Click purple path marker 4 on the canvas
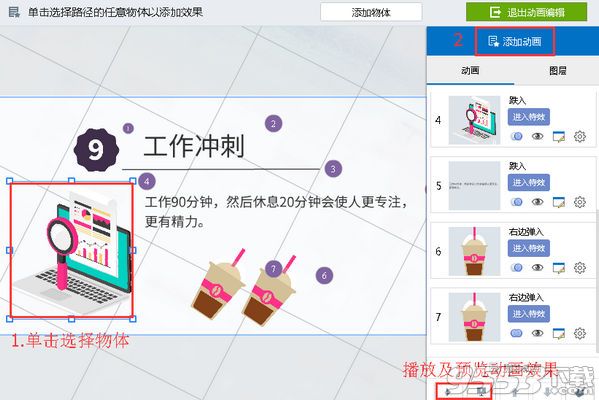Image resolution: width=599 pixels, height=400 pixels. click(147, 181)
